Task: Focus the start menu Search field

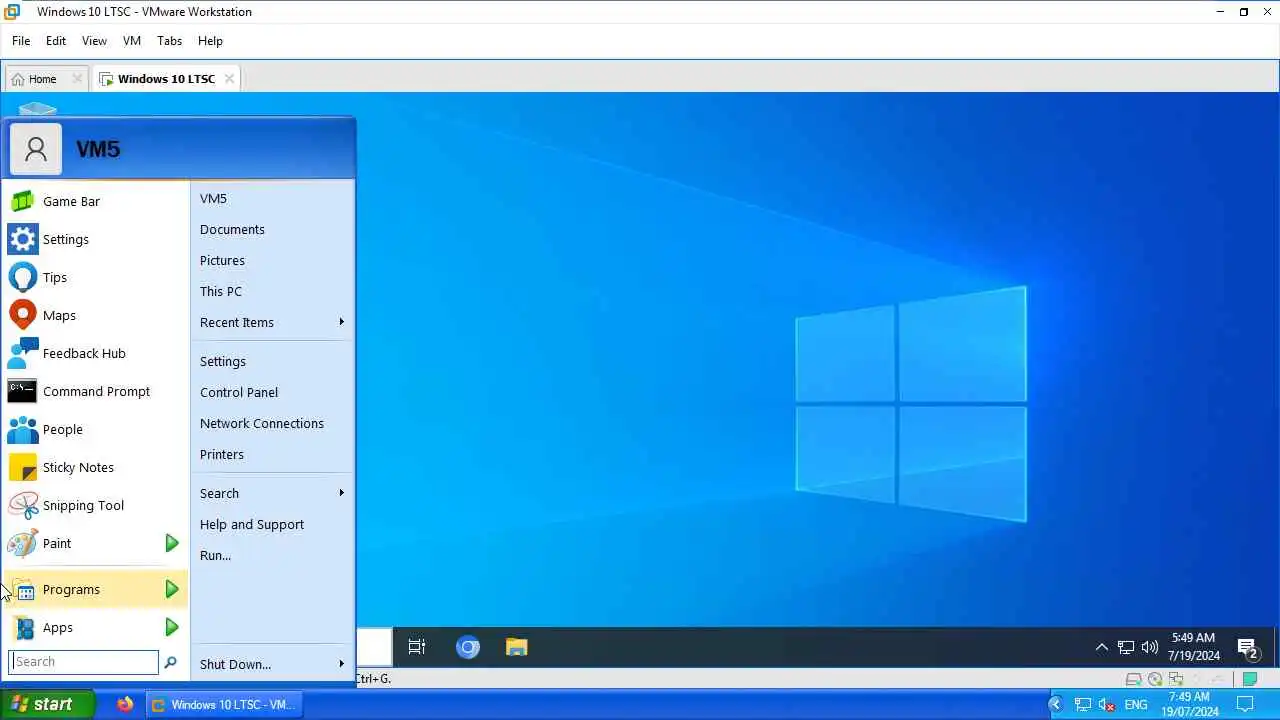Action: coord(84,662)
